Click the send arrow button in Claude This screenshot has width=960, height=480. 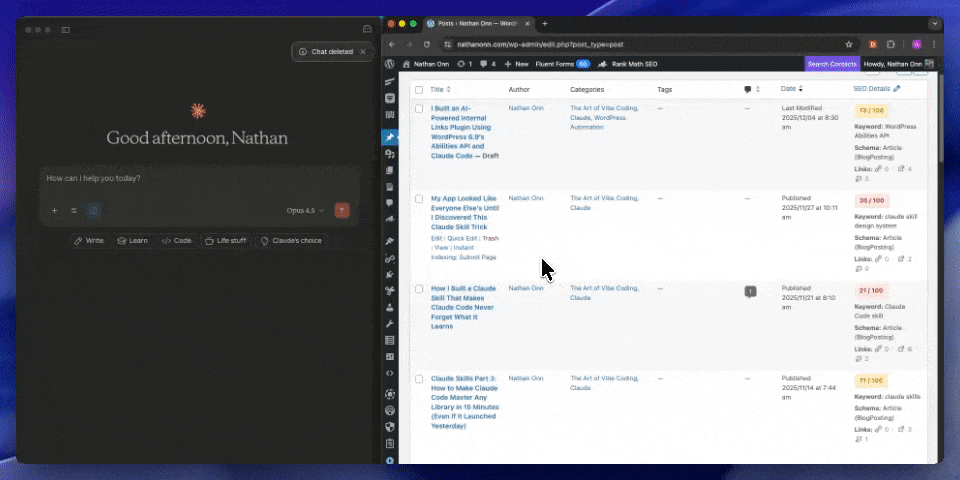(x=343, y=211)
